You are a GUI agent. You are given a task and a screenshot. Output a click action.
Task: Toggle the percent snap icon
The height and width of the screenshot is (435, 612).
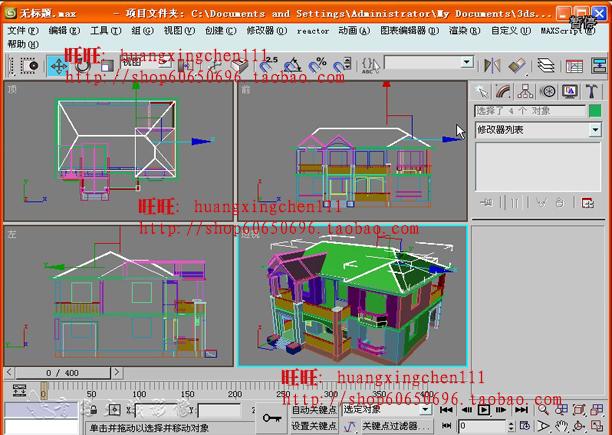(317, 65)
